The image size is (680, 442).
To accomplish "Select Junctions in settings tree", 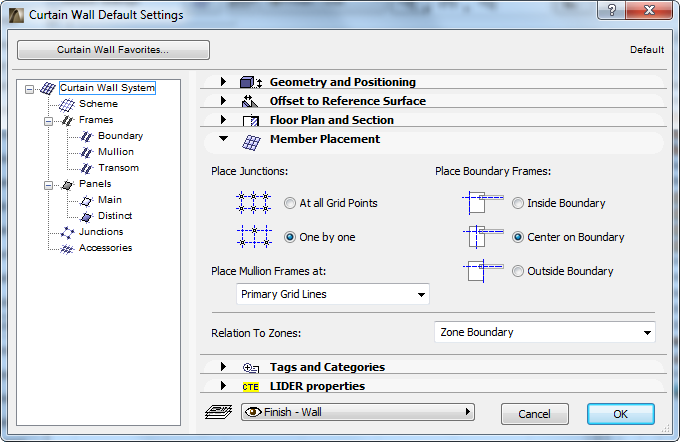I will (101, 232).
